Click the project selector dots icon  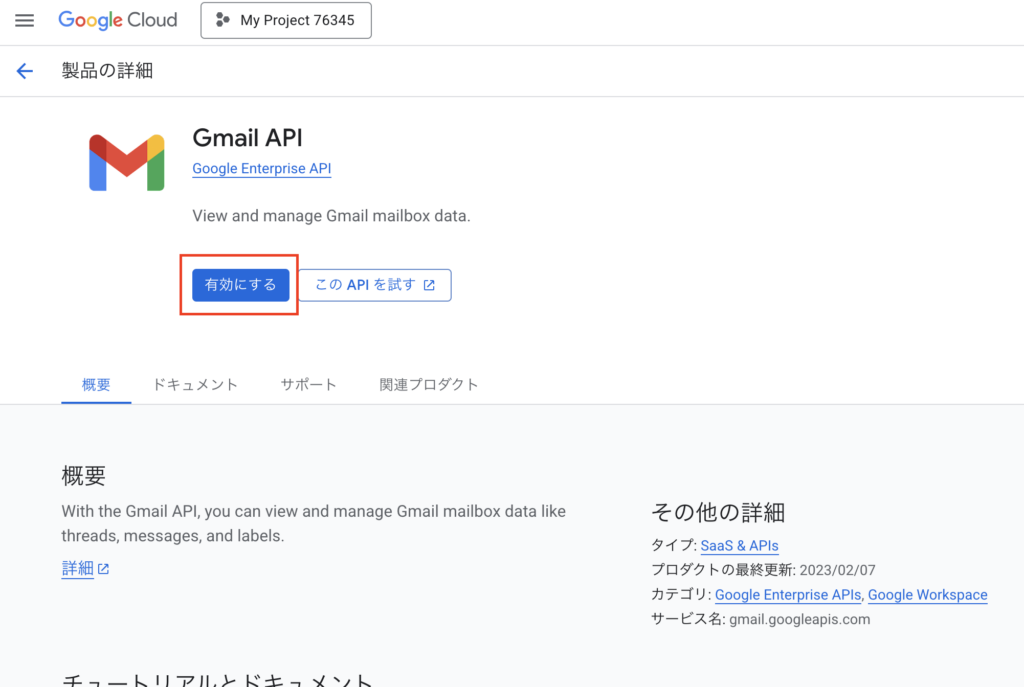223,20
